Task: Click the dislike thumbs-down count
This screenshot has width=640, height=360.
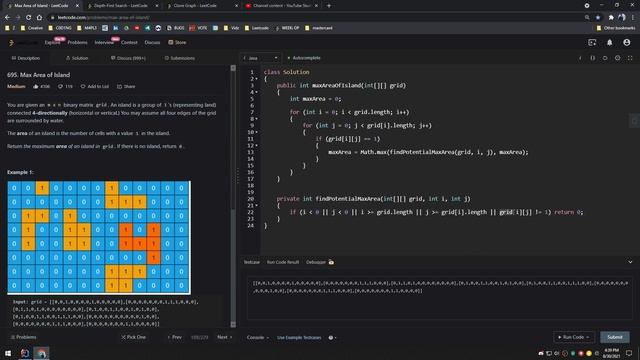Action: (65, 87)
